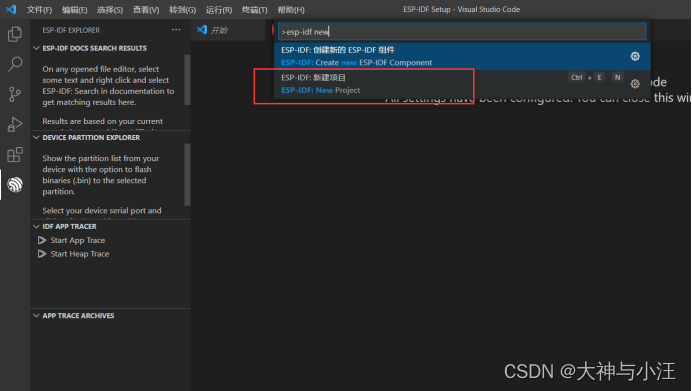Viewport: 692px width, 391px height.
Task: Click the device partition explorer scrollbar
Action: pyautogui.click(x=187, y=174)
